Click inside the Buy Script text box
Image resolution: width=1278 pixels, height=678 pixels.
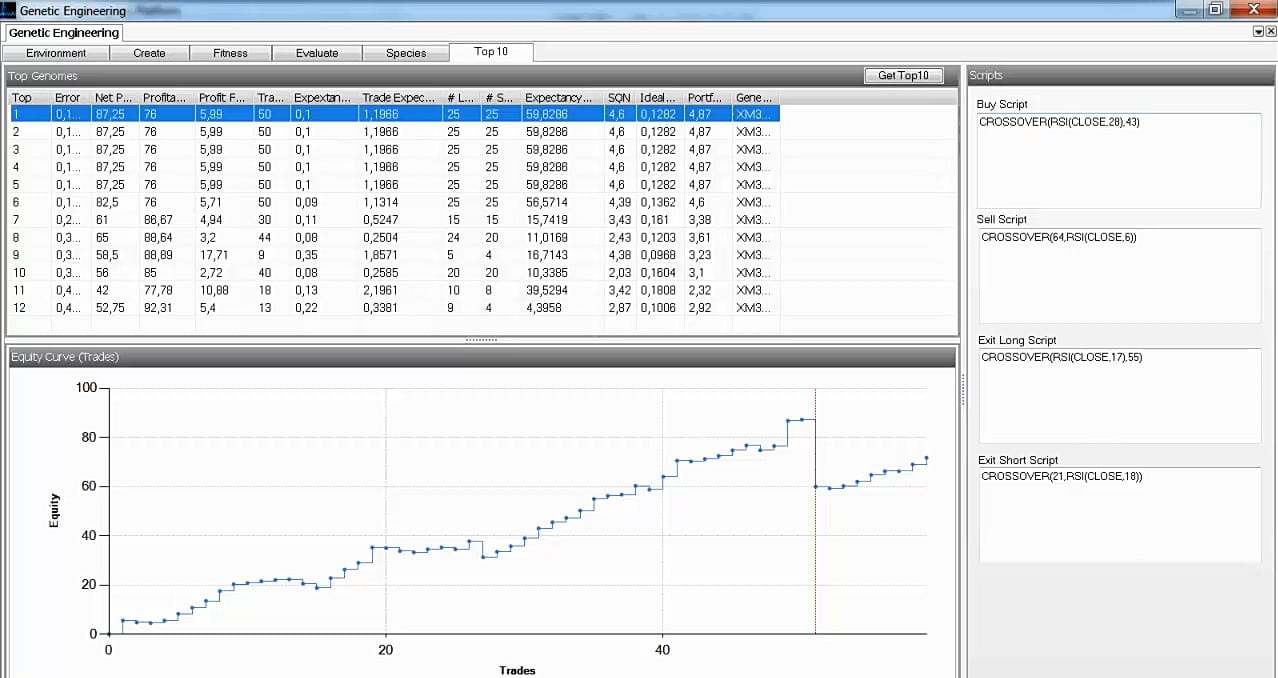1118,160
